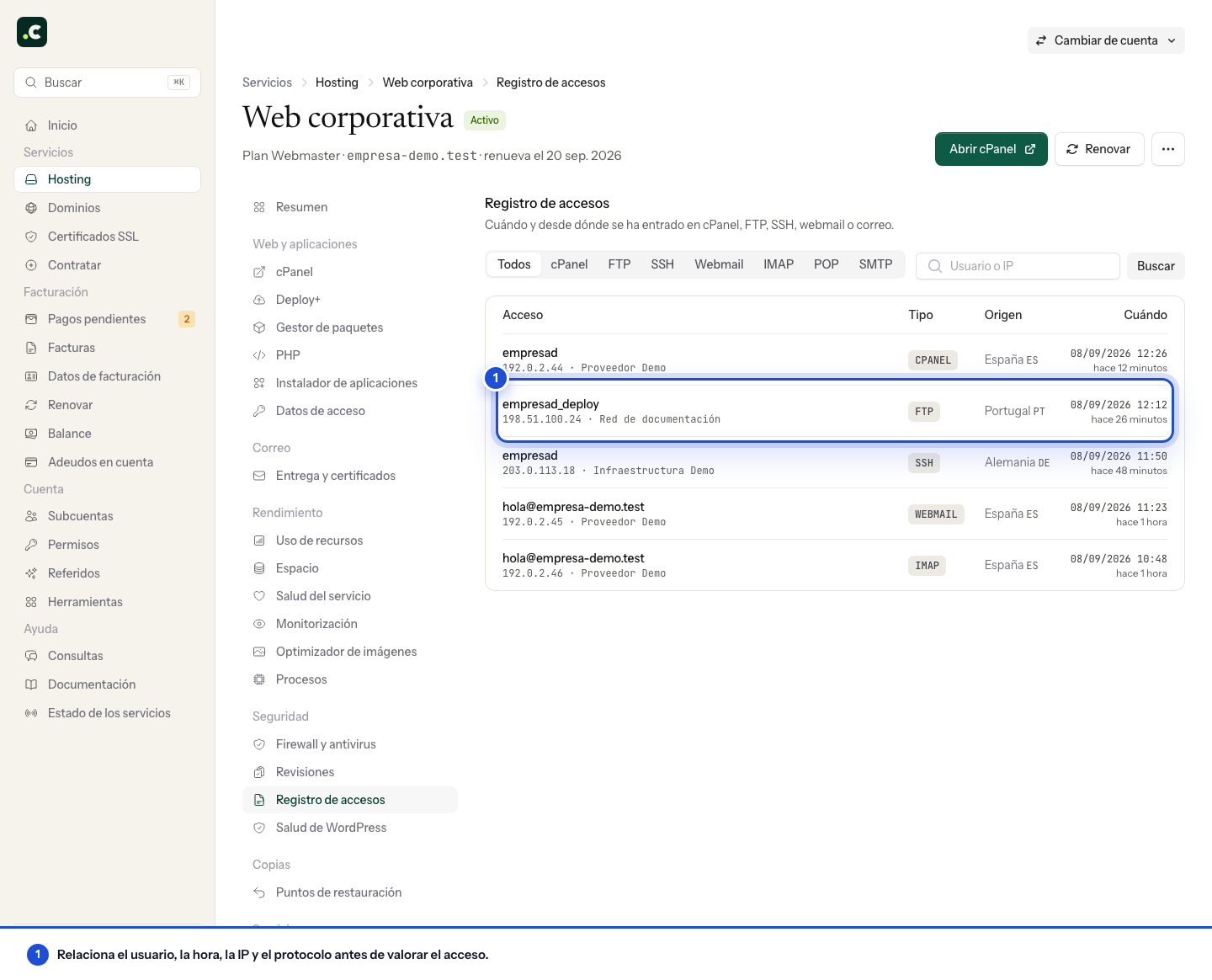Click the Subcuentas users icon
Viewport: 1212px width, 980px height.
tap(31, 516)
